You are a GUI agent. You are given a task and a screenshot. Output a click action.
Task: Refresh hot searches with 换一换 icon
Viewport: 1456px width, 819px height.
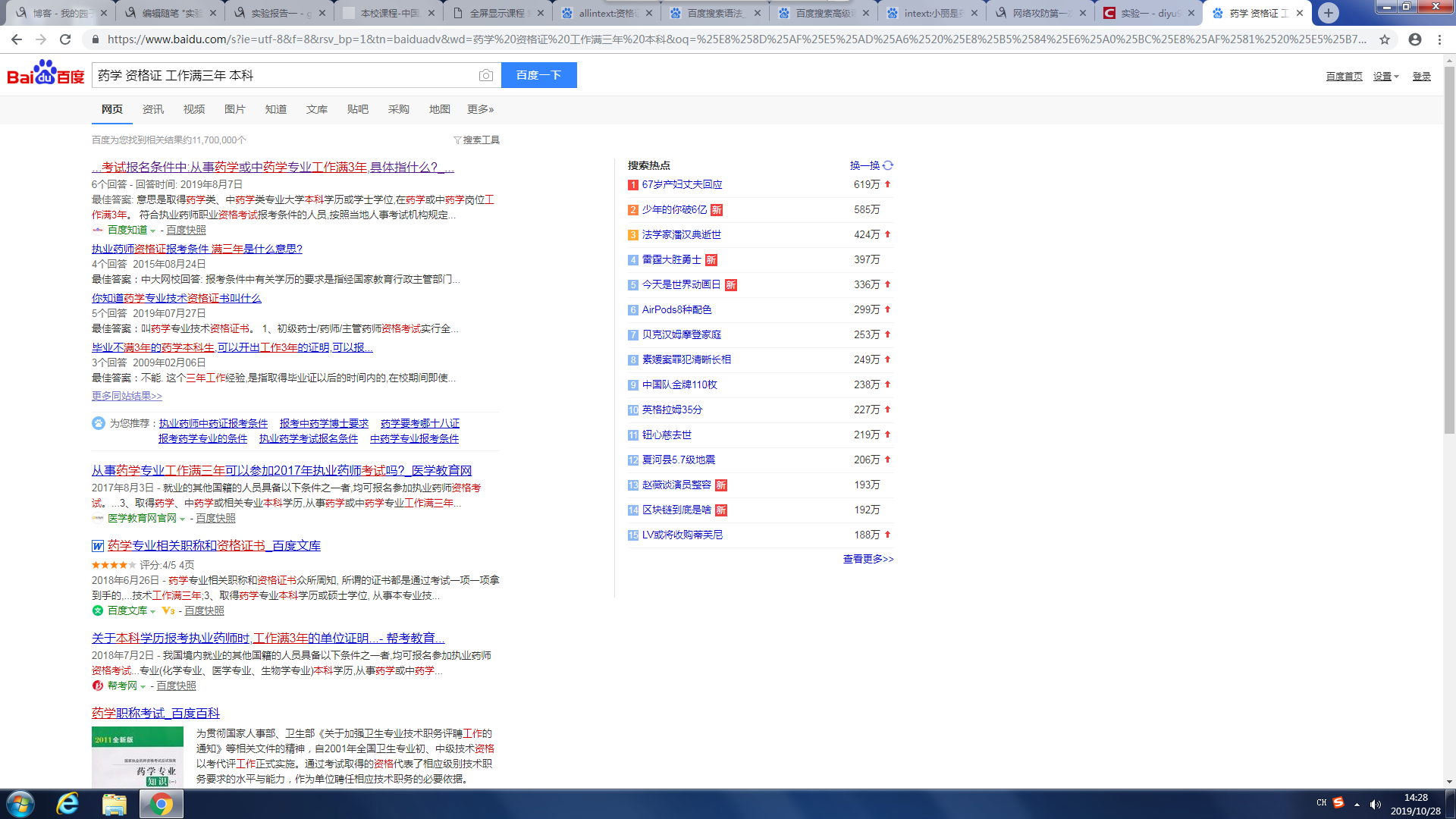coord(888,165)
